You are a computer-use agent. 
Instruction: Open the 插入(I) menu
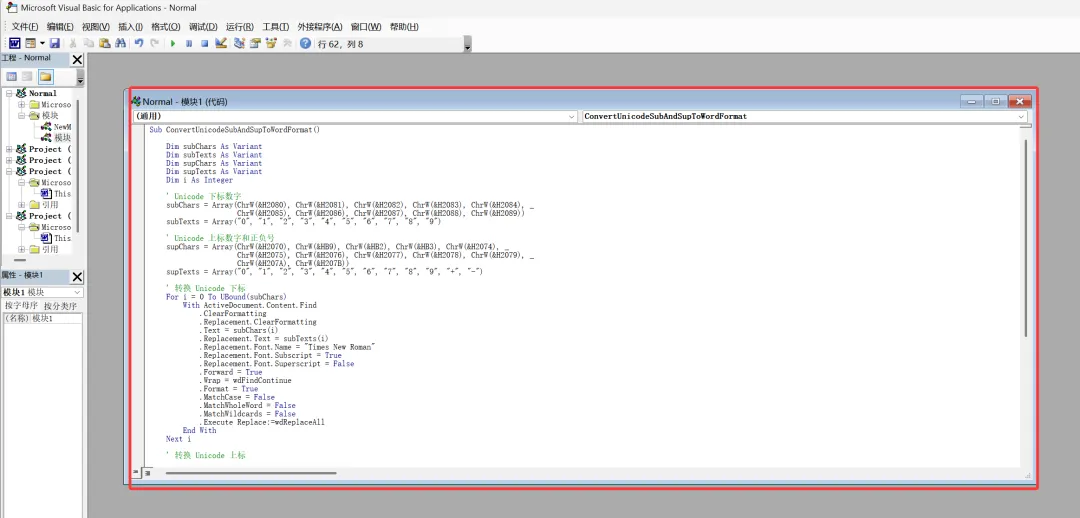coord(130,27)
